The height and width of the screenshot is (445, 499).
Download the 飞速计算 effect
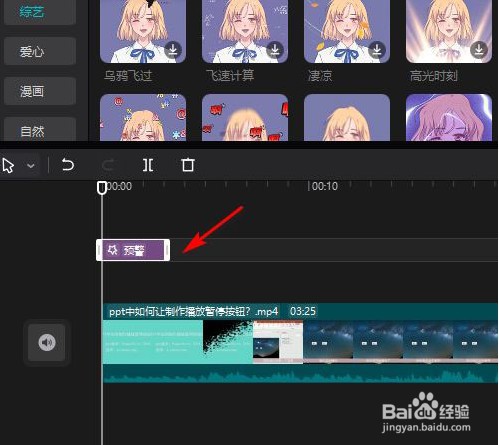tap(275, 50)
